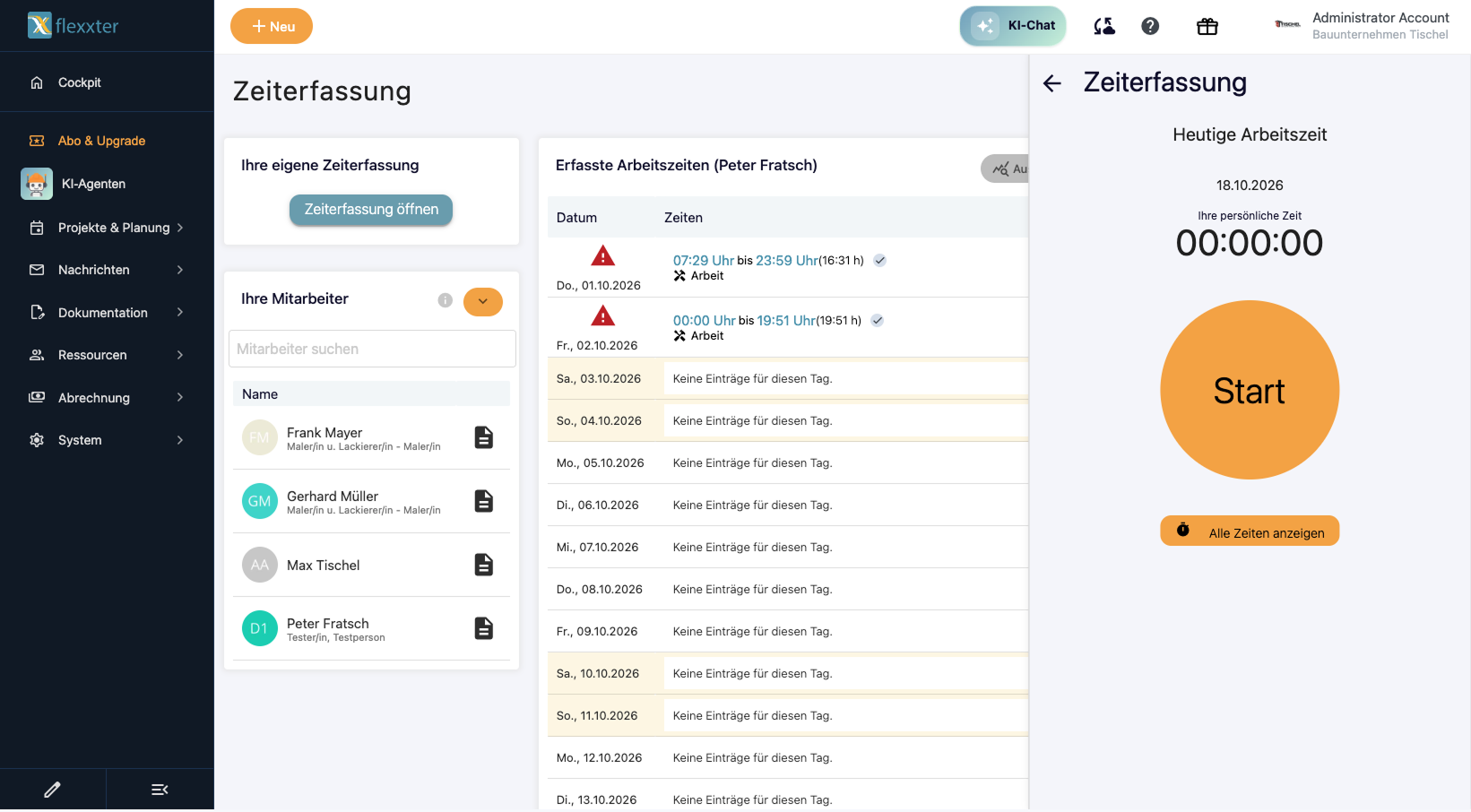Toggle the check mark on the 00:00 Uhr entry
The height and width of the screenshot is (812, 1471).
click(x=878, y=321)
